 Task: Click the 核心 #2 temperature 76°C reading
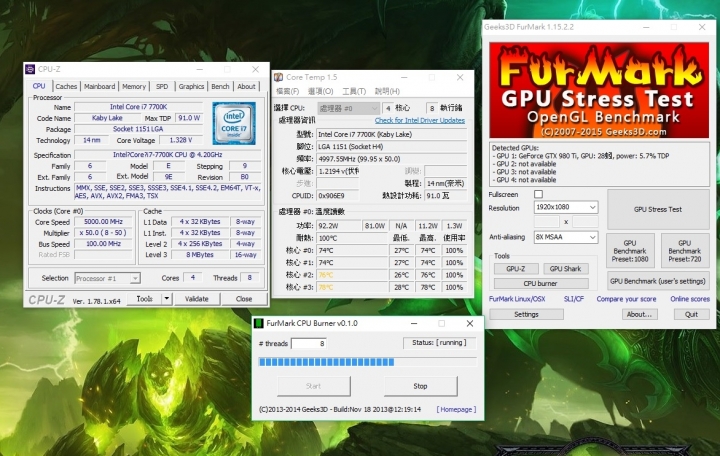pyautogui.click(x=352, y=275)
